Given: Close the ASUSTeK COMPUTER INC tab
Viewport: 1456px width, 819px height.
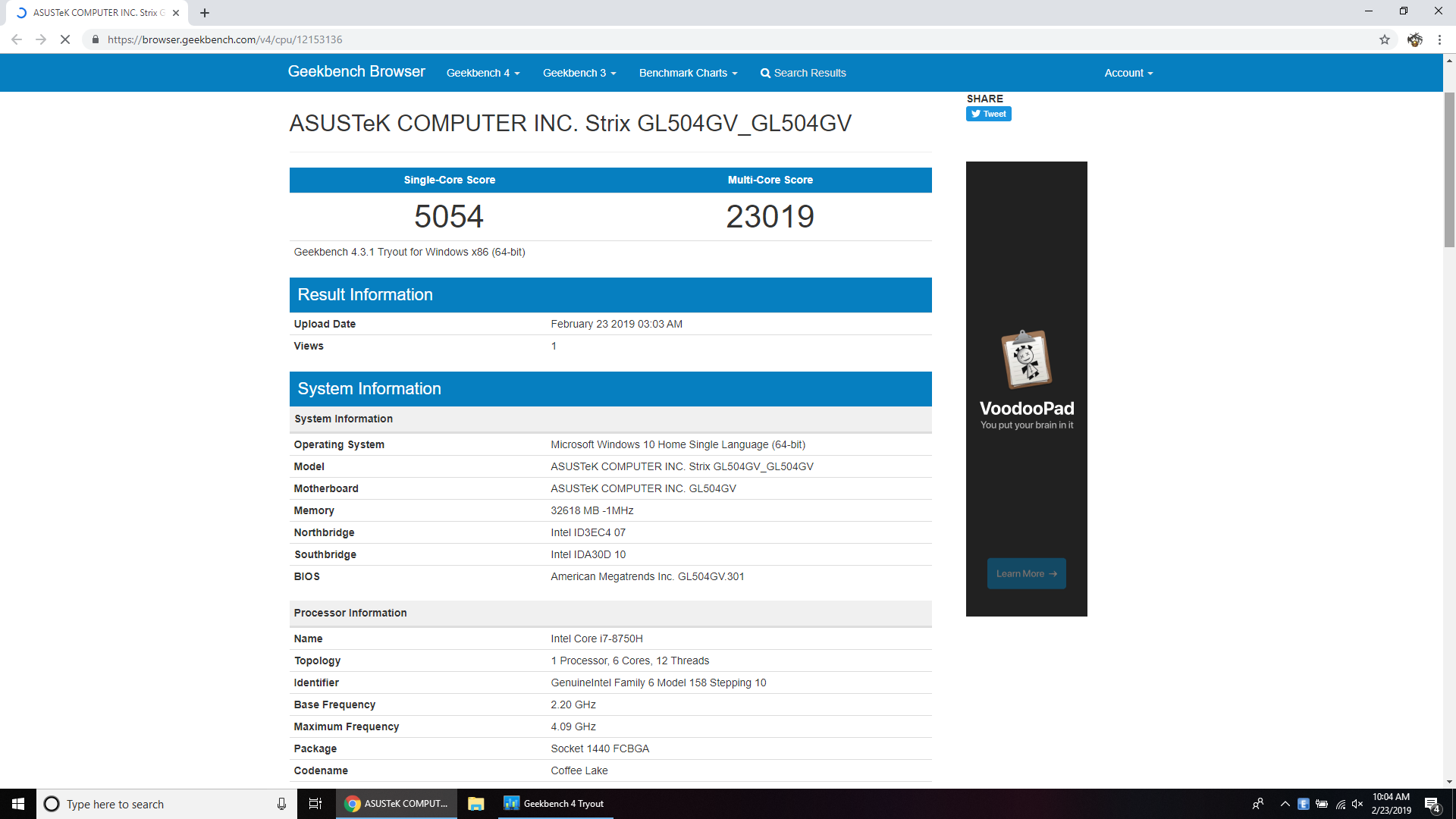Looking at the screenshot, I should point(176,13).
